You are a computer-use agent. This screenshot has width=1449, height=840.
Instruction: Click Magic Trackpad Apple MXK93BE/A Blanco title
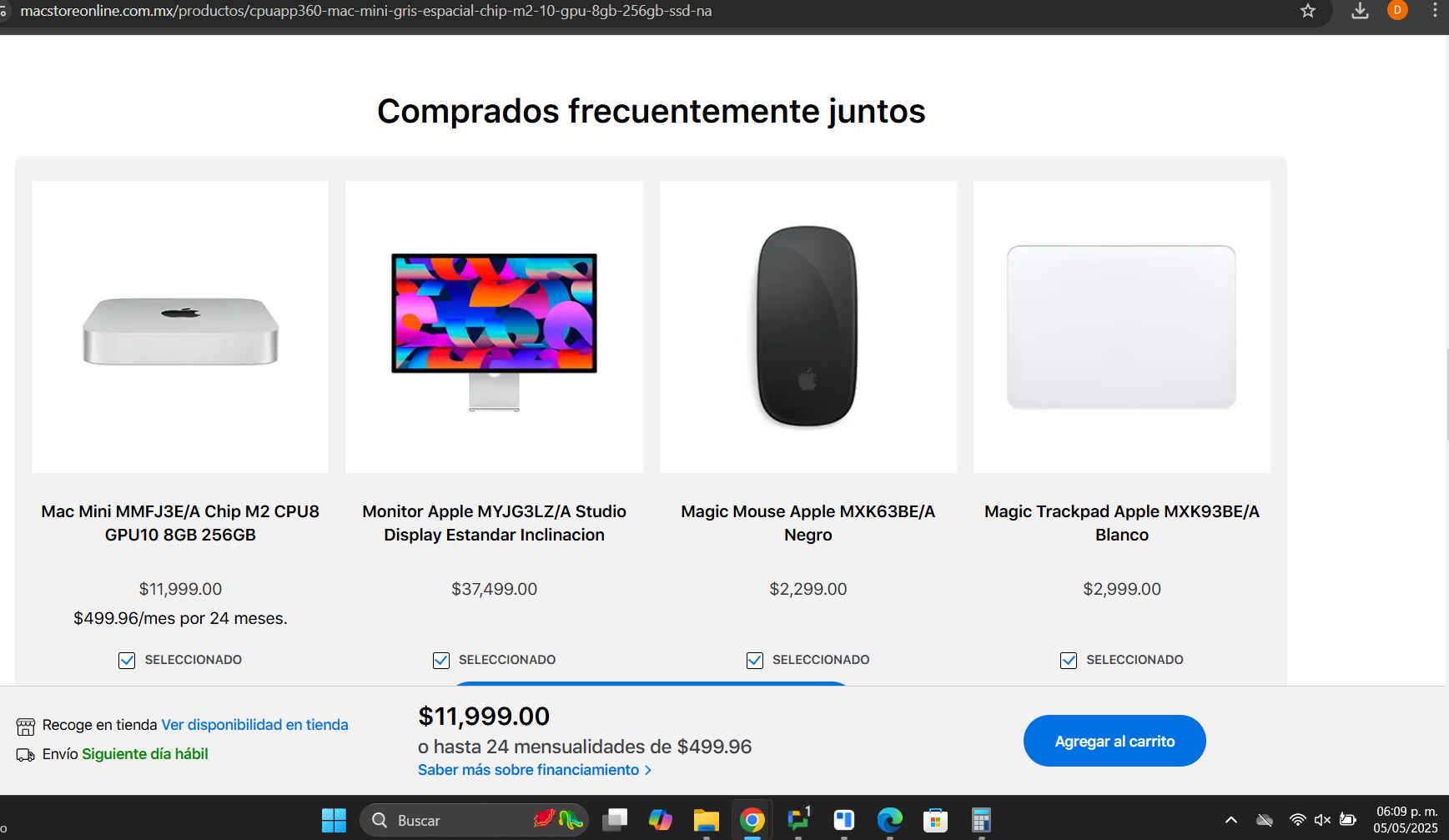pyautogui.click(x=1122, y=523)
